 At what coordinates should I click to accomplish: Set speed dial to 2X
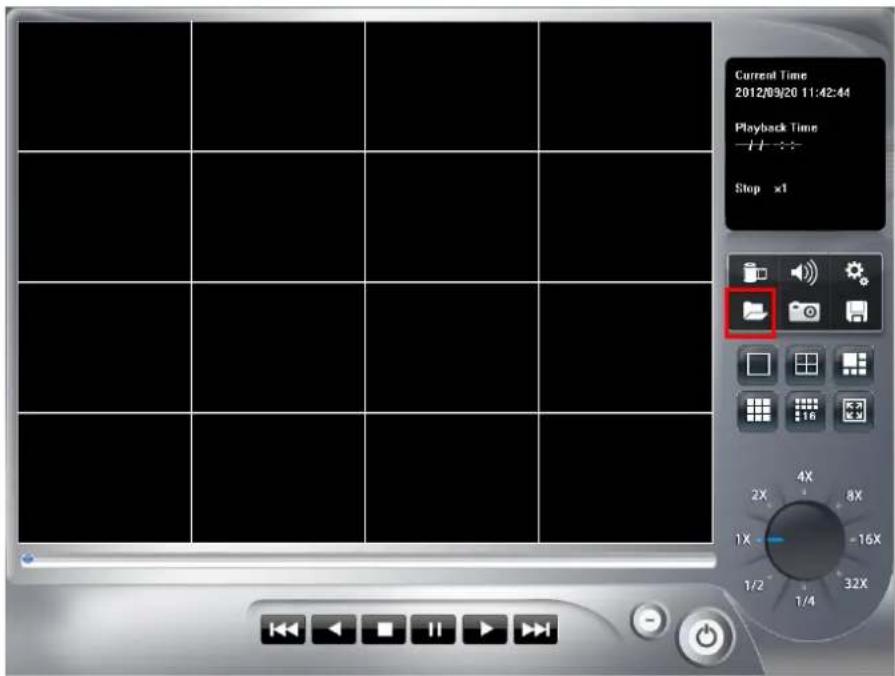tap(759, 495)
